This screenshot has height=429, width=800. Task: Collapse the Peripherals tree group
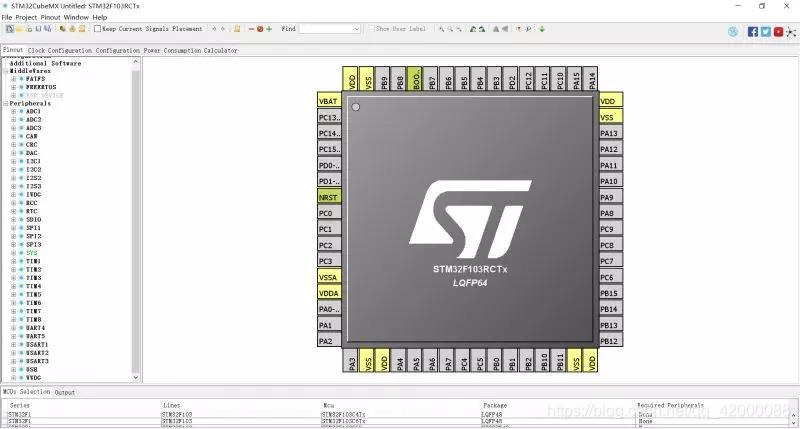pos(6,104)
